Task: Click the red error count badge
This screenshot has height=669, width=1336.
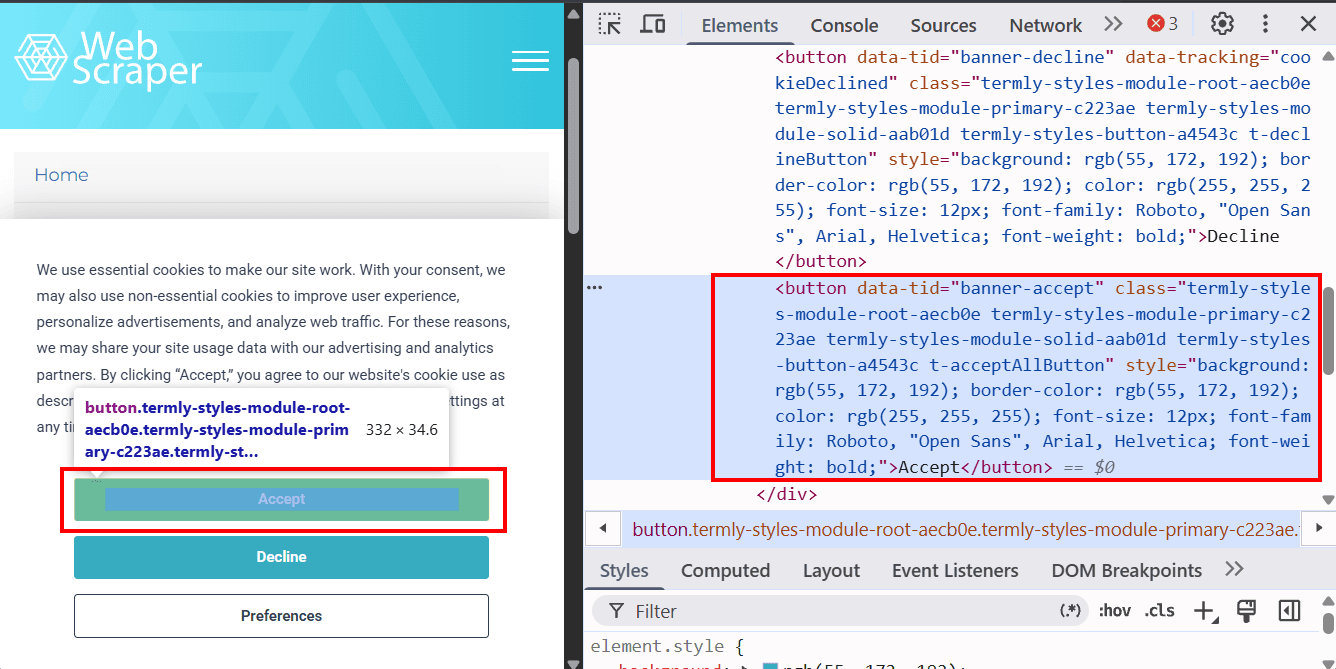Action: pos(1163,24)
